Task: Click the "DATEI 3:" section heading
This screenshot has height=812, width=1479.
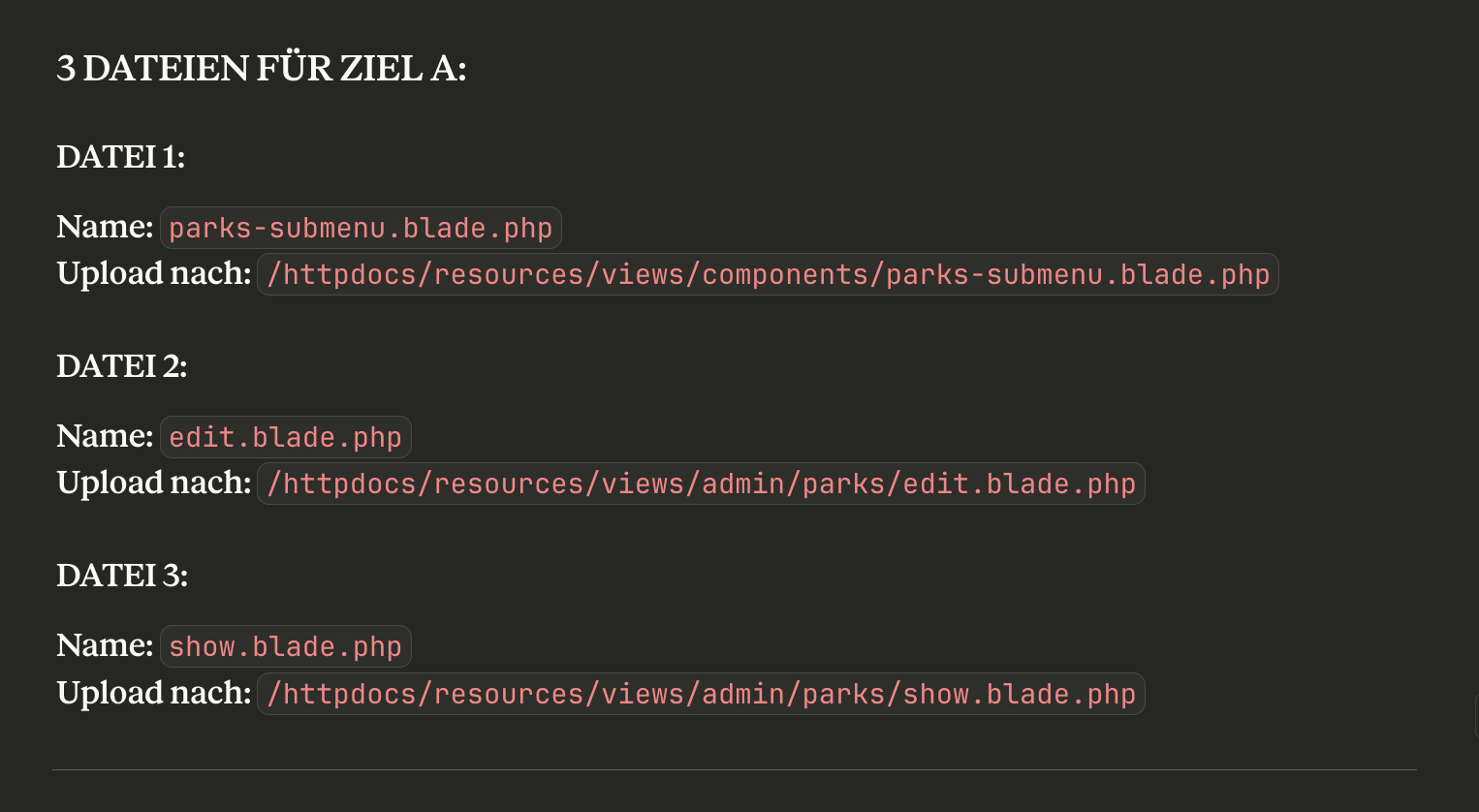Action: click(x=121, y=576)
